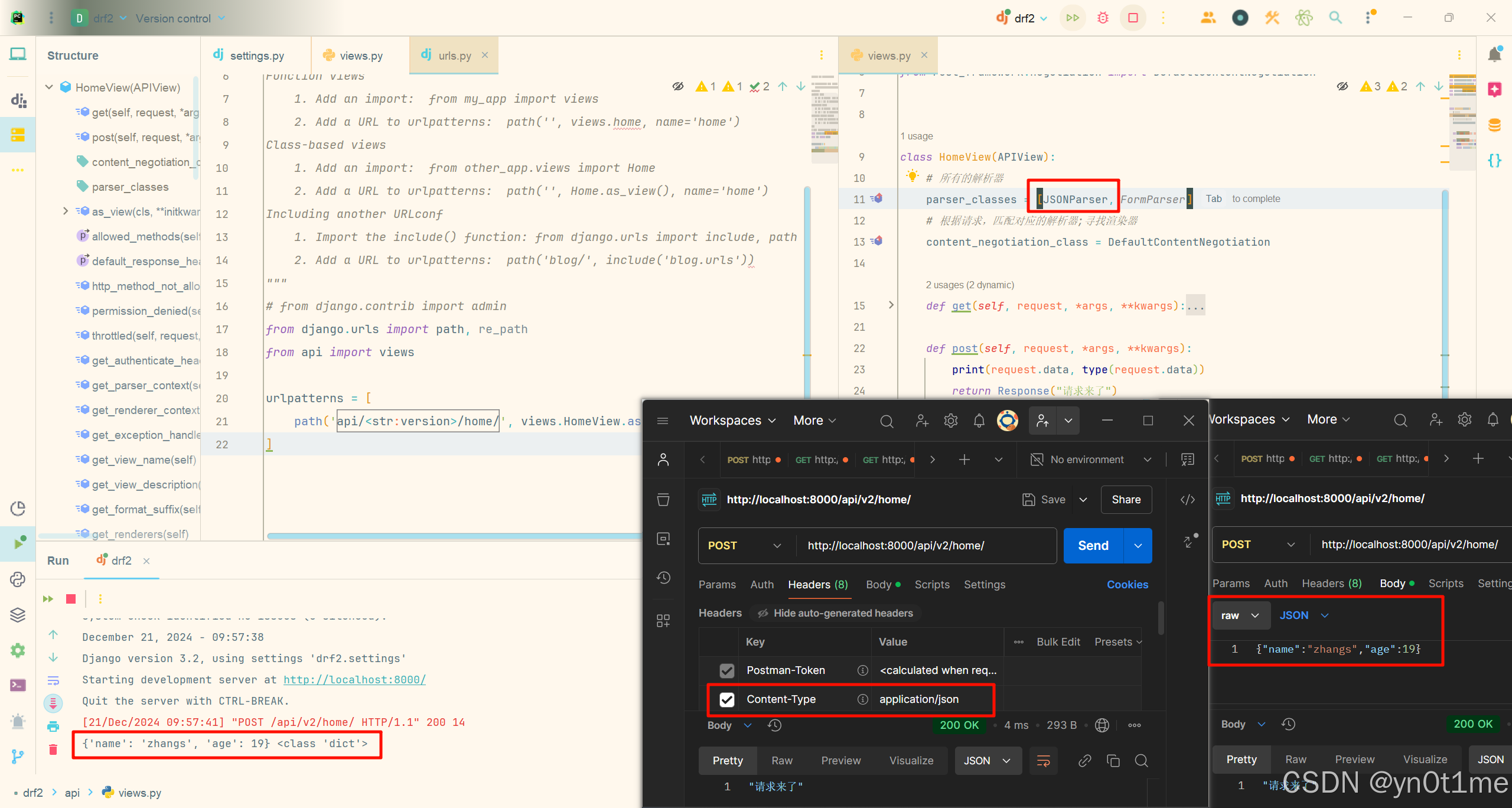
Task: Toggle Hide auto-generated headers
Action: pyautogui.click(x=836, y=613)
